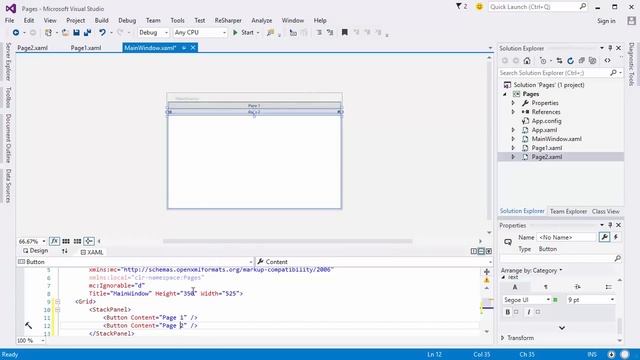Click the checkbox marker next to Italic

[x=538, y=312]
